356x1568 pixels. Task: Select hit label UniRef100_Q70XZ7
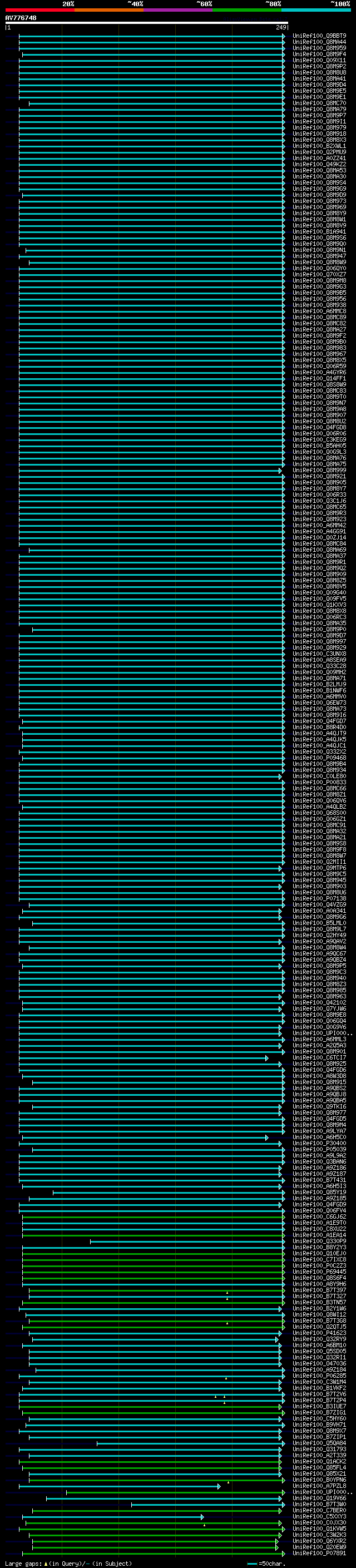coord(319,275)
